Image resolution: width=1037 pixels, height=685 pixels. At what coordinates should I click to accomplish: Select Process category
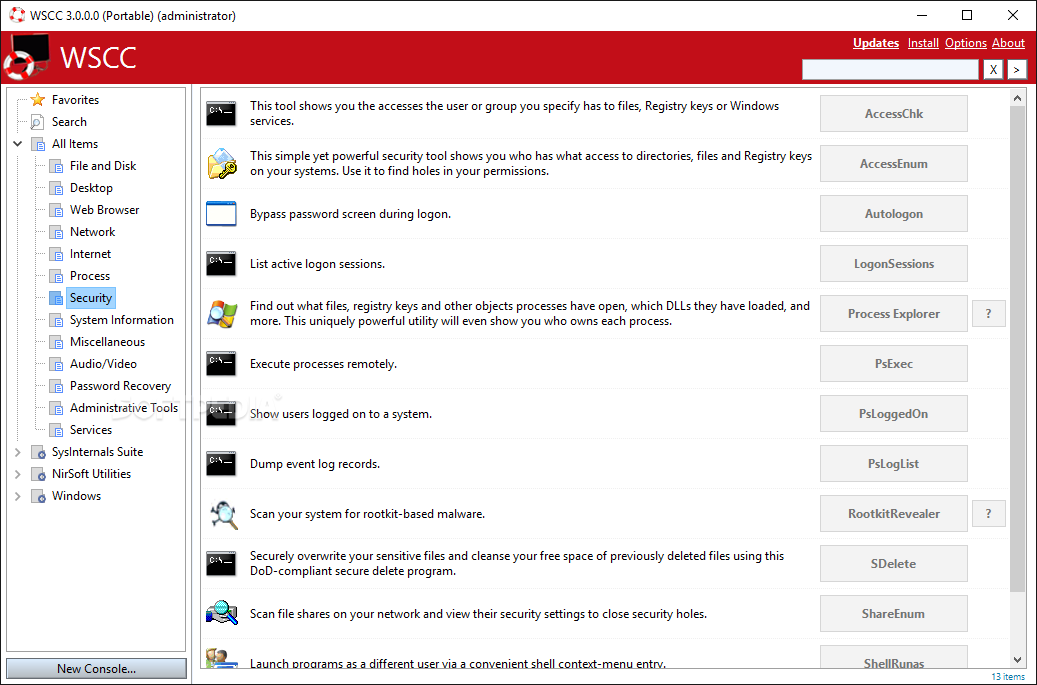pyautogui.click(x=90, y=276)
